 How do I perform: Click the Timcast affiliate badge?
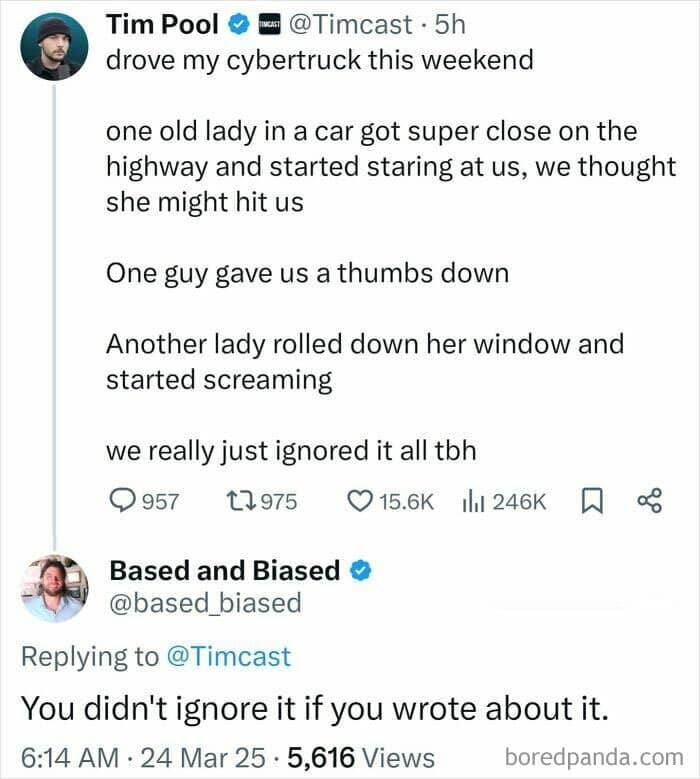coord(268,22)
